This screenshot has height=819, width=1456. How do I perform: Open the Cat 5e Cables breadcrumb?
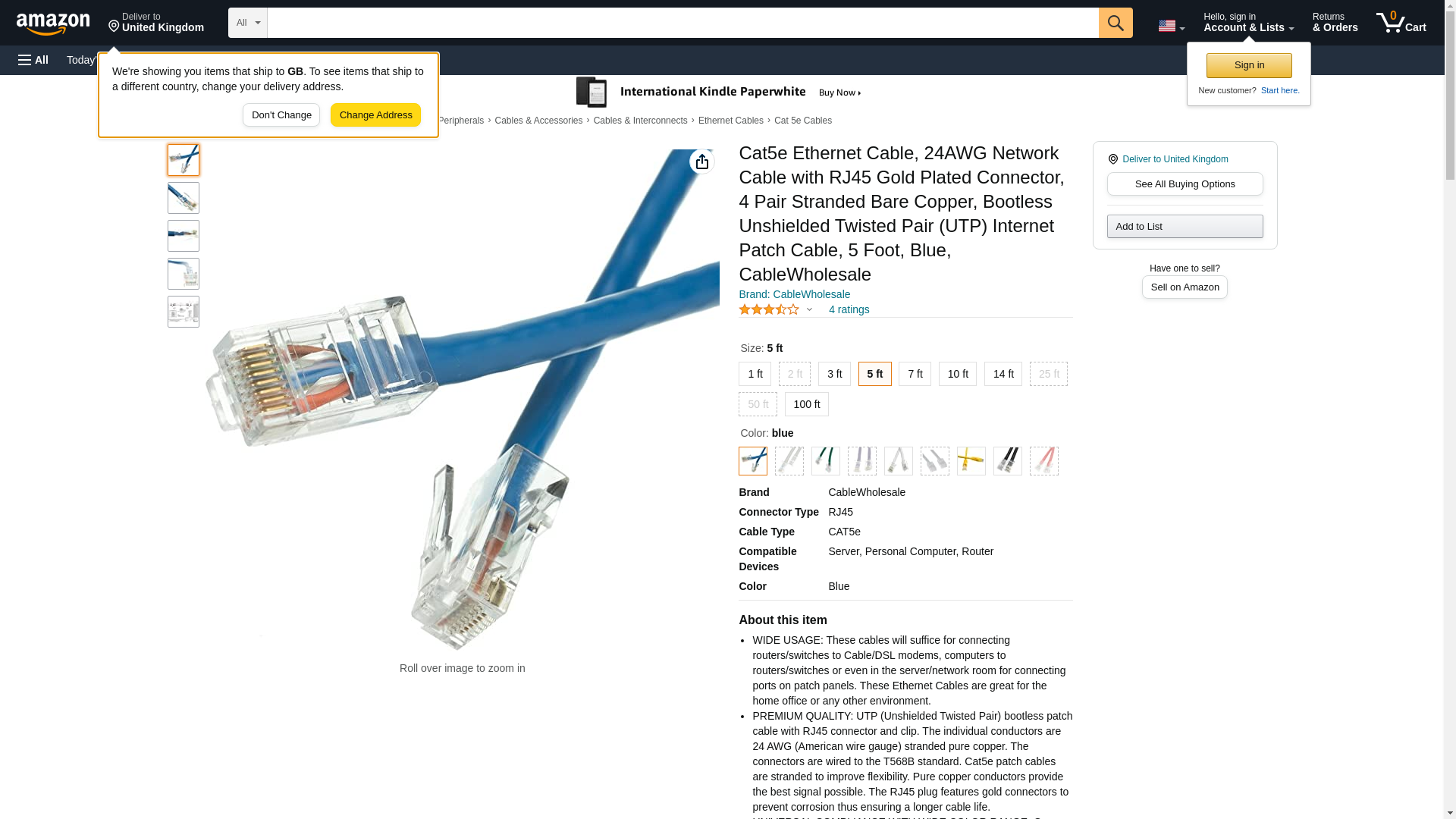pos(802,121)
